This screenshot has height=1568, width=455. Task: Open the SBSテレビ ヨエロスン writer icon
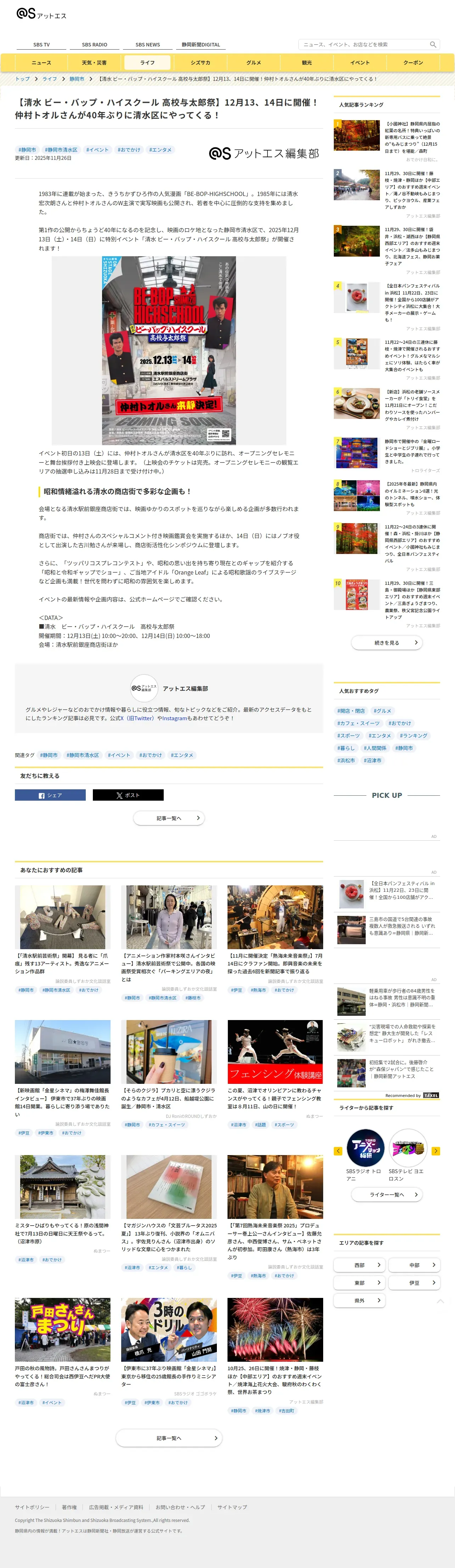[408, 1148]
